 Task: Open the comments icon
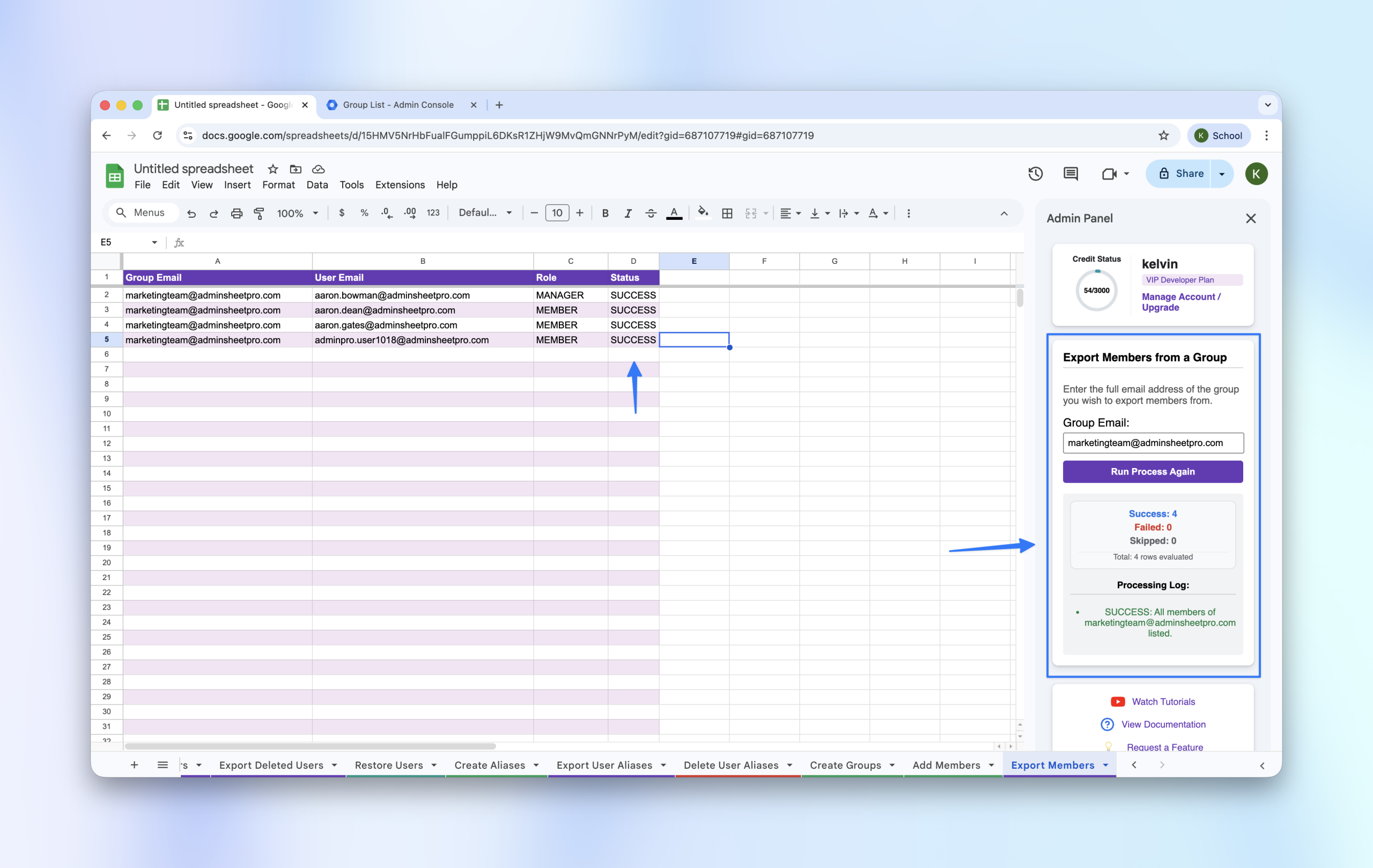[x=1070, y=174]
